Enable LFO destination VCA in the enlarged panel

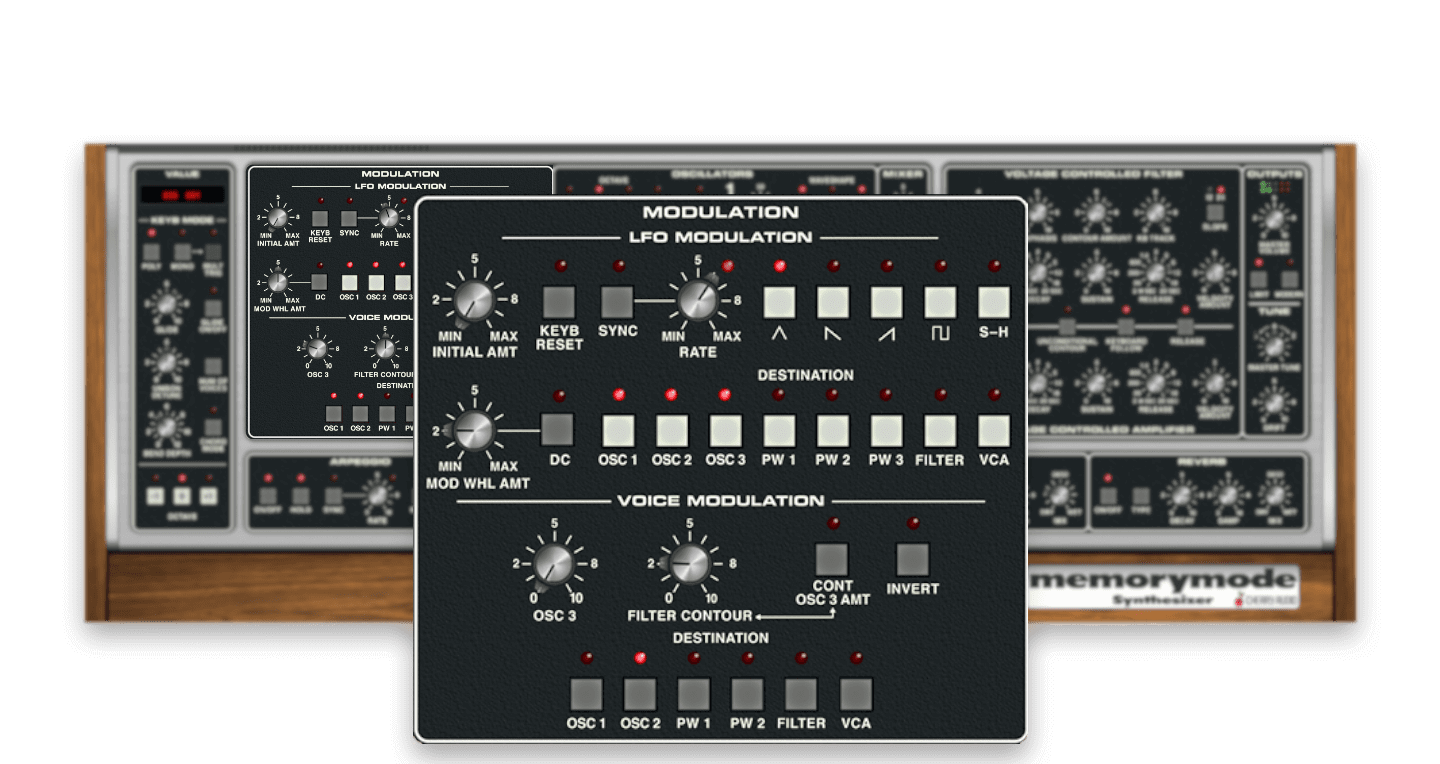pos(994,430)
